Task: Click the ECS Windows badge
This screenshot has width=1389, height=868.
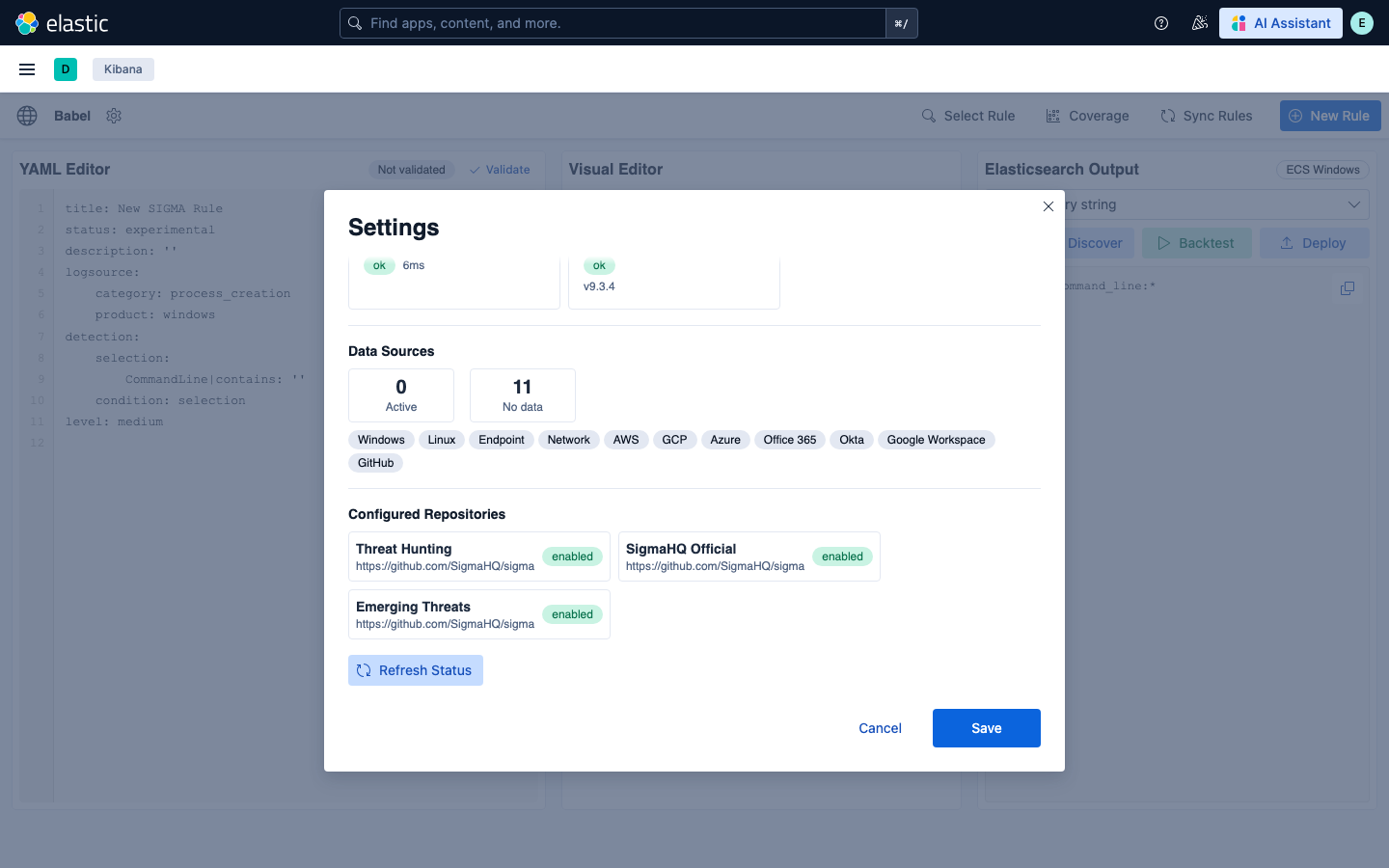Action: coord(1322,170)
